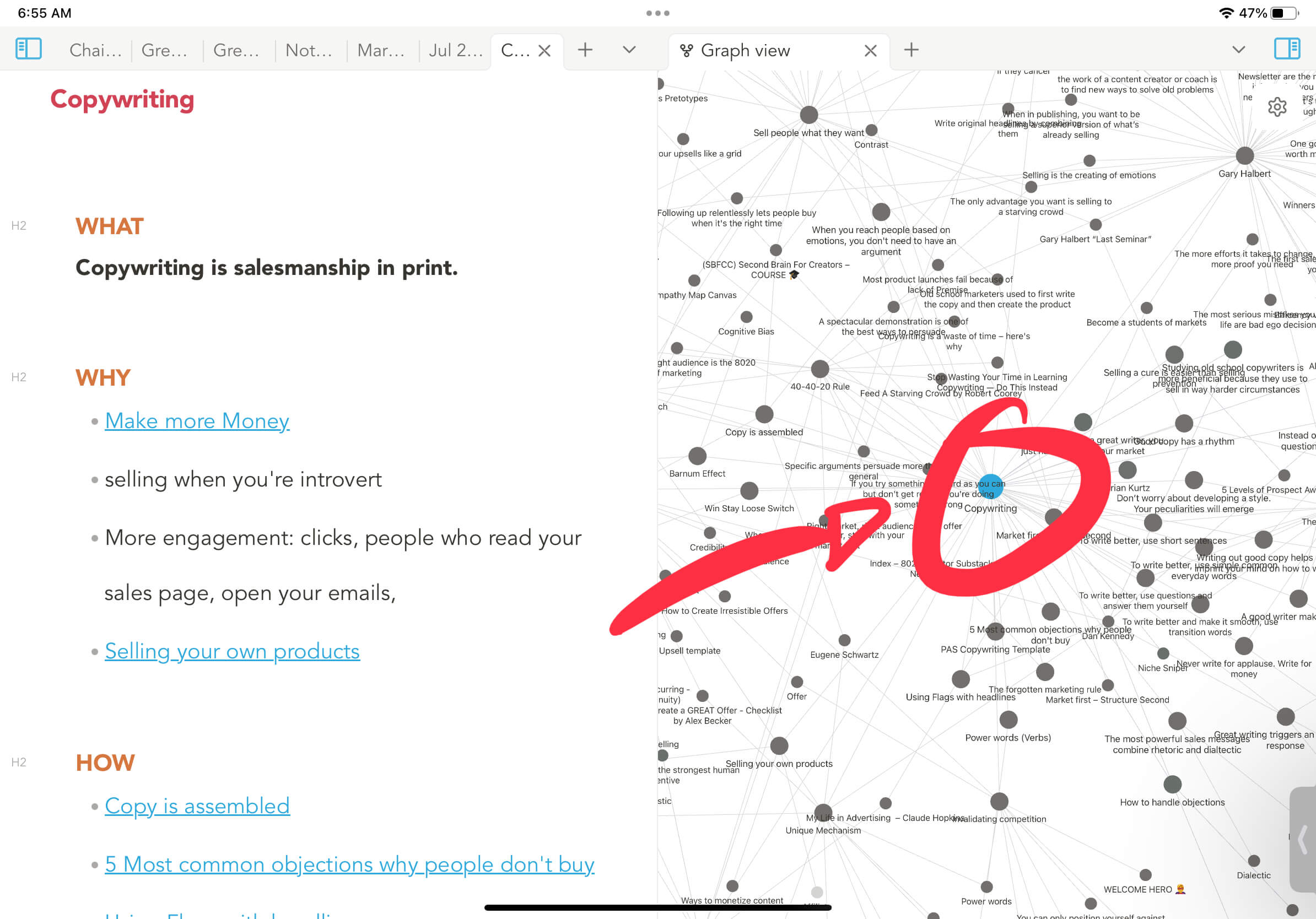Add new tab beside Graph view

[x=911, y=50]
